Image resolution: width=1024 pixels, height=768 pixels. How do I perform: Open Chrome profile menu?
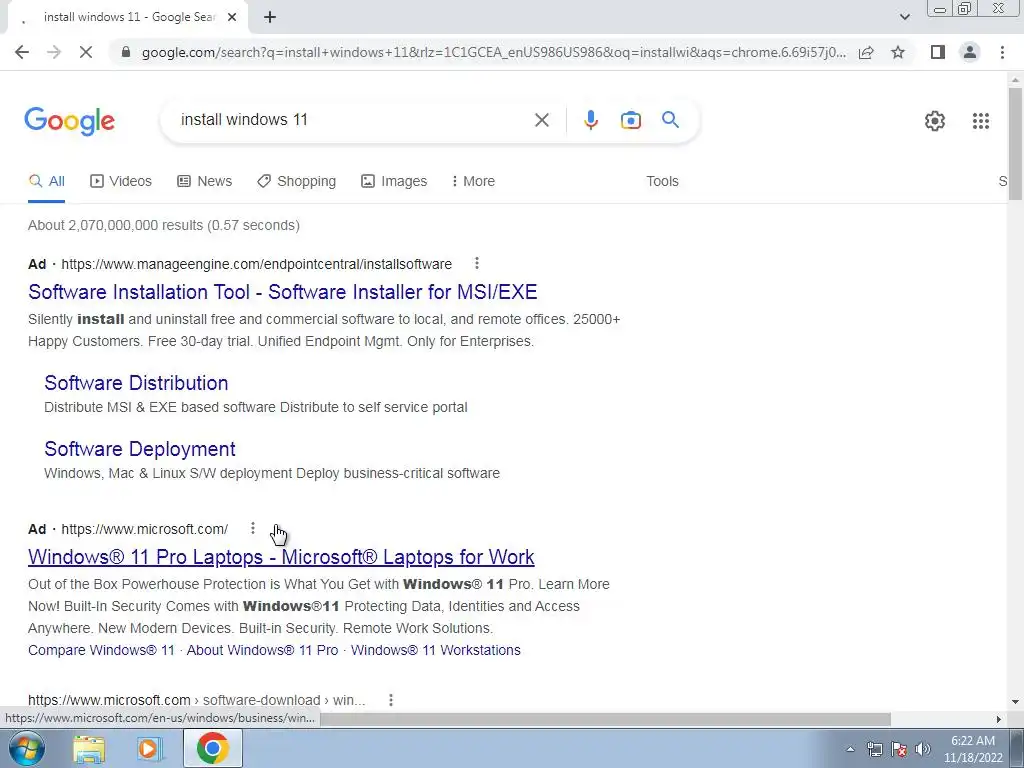[970, 52]
